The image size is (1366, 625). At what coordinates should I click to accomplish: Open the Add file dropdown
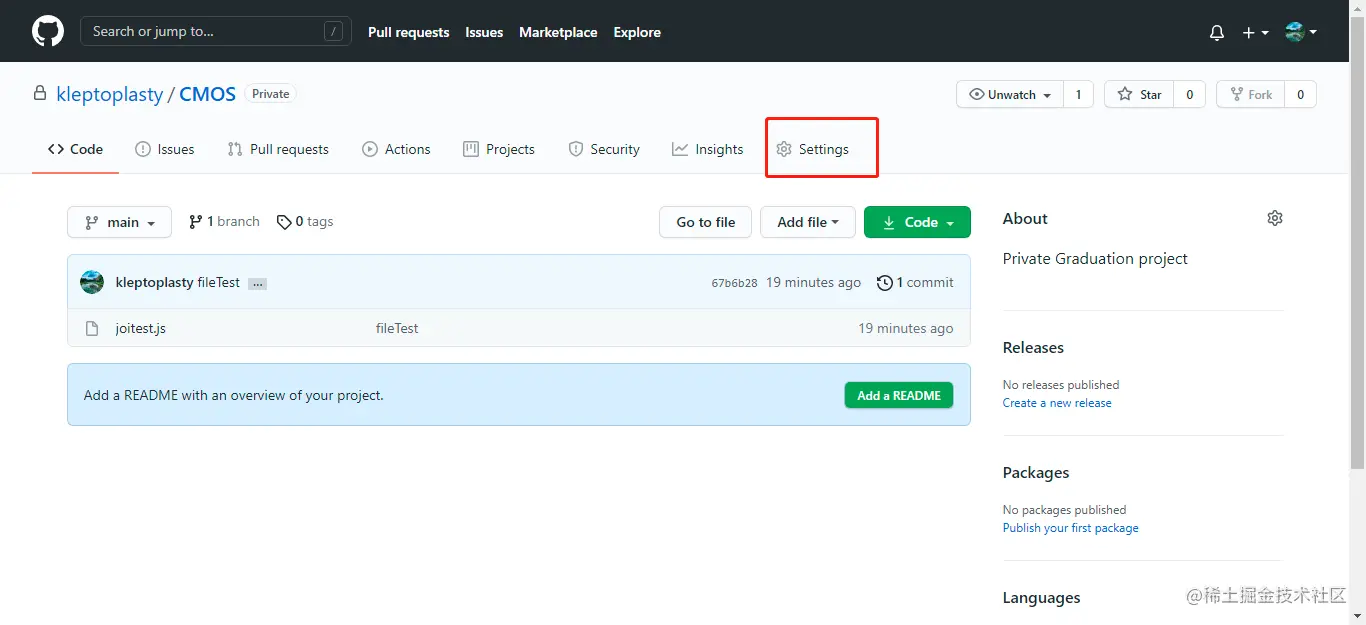pyautogui.click(x=808, y=222)
